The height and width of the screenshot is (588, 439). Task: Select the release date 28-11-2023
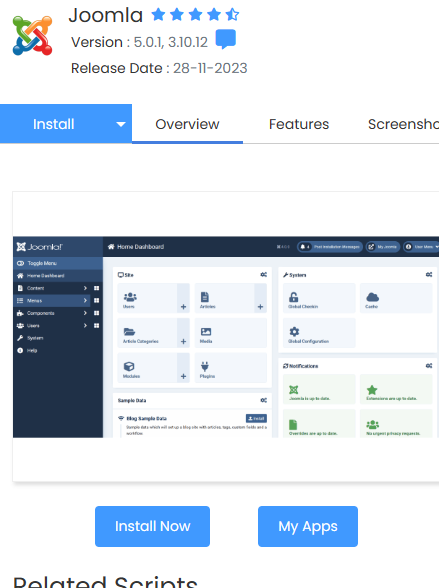pos(210,68)
